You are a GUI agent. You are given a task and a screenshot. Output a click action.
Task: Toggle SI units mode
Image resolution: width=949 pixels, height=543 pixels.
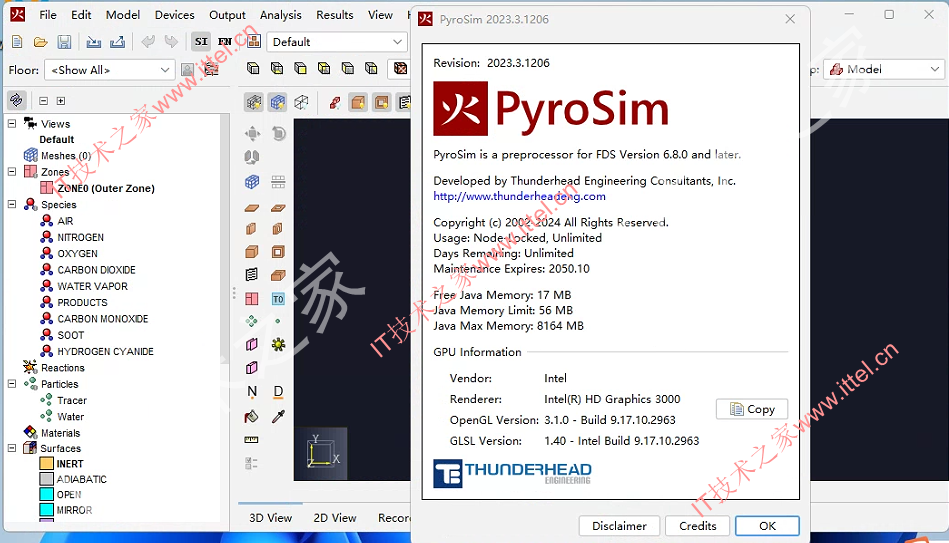pyautogui.click(x=201, y=42)
